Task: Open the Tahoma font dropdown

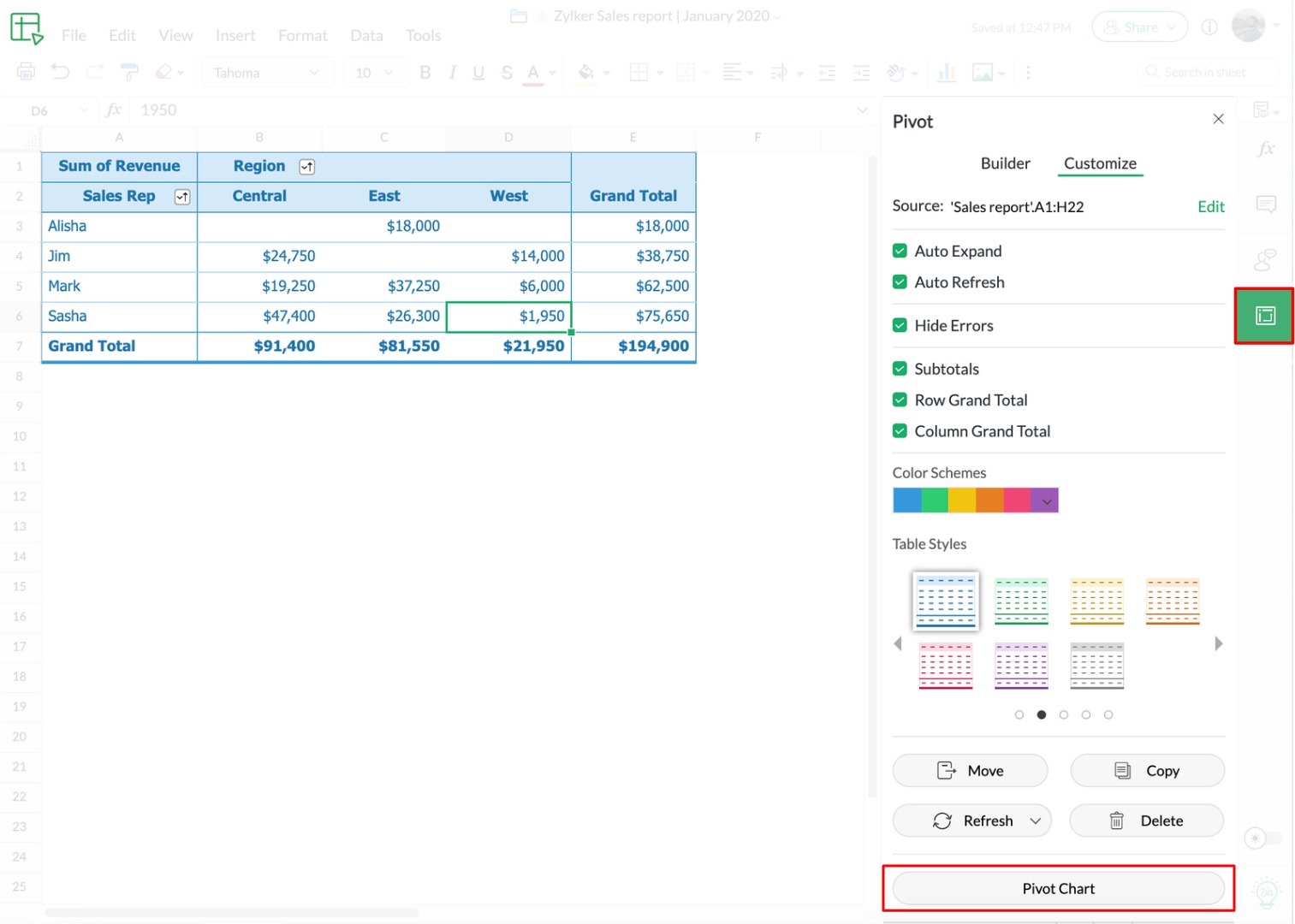Action: click(x=266, y=73)
